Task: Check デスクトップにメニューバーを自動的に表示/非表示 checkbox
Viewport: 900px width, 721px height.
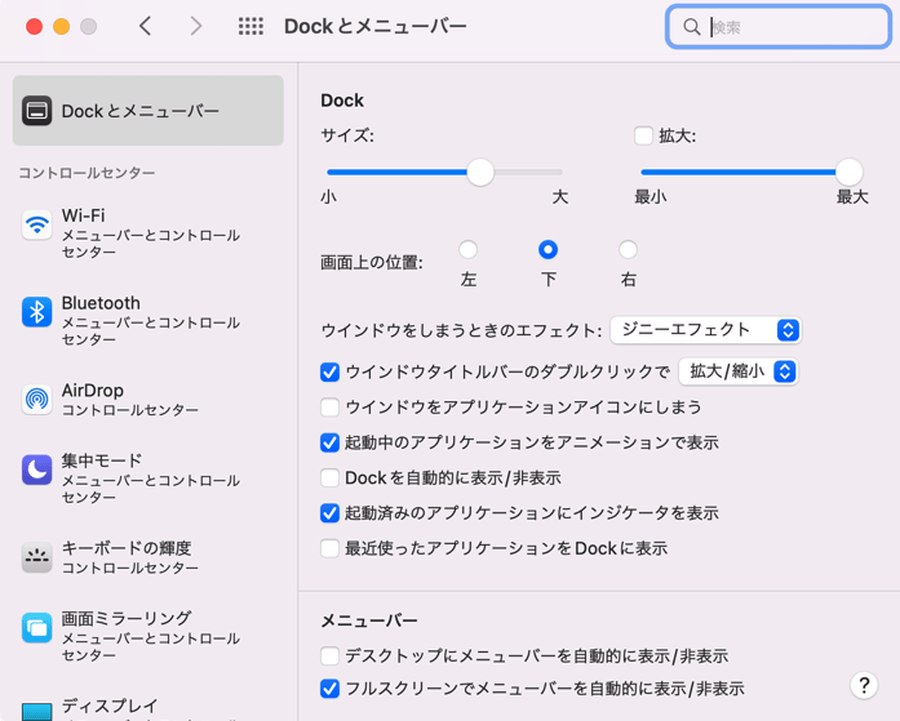Action: pyautogui.click(x=329, y=656)
